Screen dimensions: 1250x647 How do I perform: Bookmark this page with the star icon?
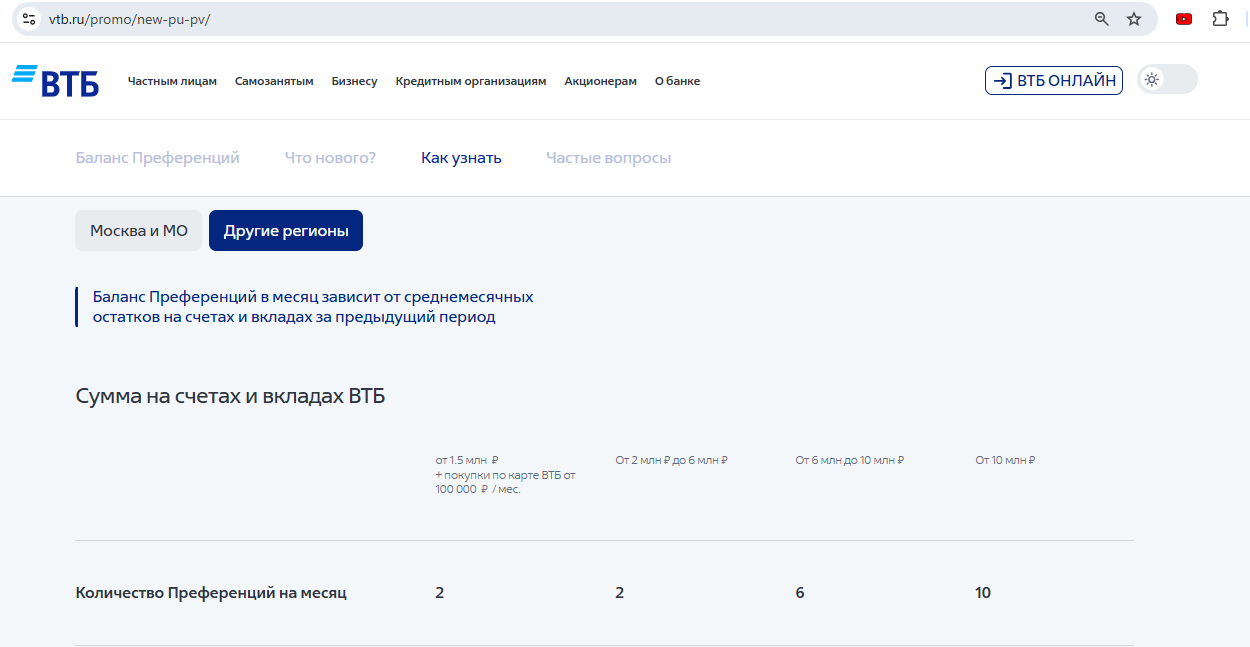click(1134, 19)
